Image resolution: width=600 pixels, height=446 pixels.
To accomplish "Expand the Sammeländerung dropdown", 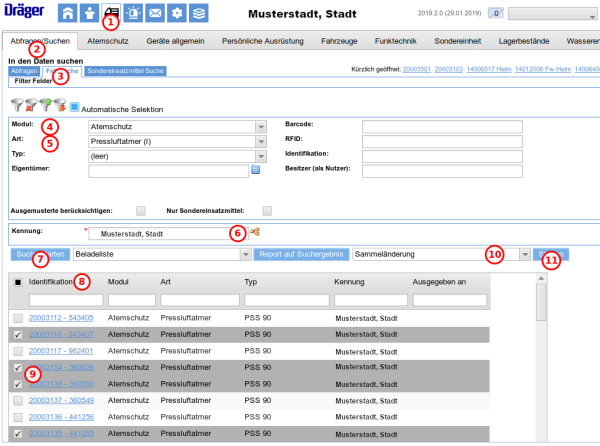I will 524,255.
